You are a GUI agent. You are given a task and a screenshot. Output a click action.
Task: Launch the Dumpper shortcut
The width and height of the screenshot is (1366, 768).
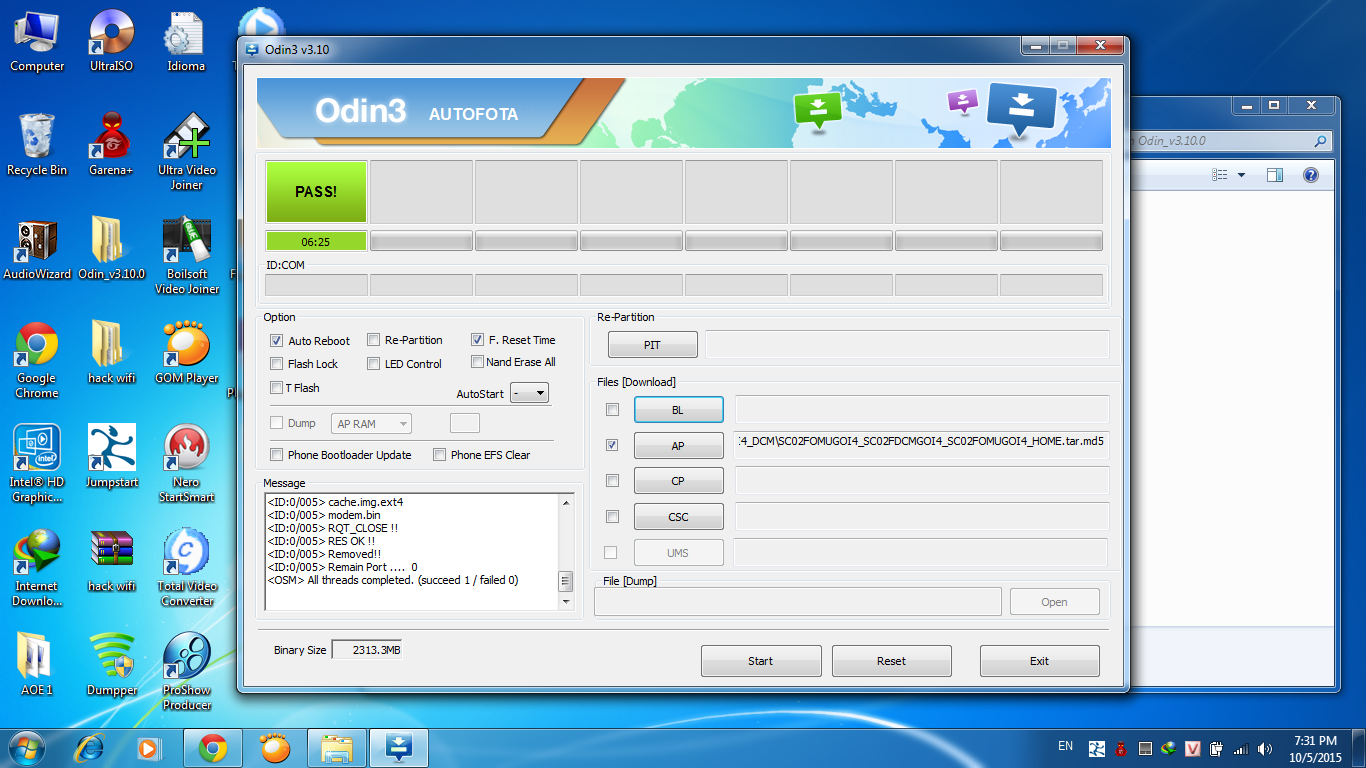click(112, 666)
